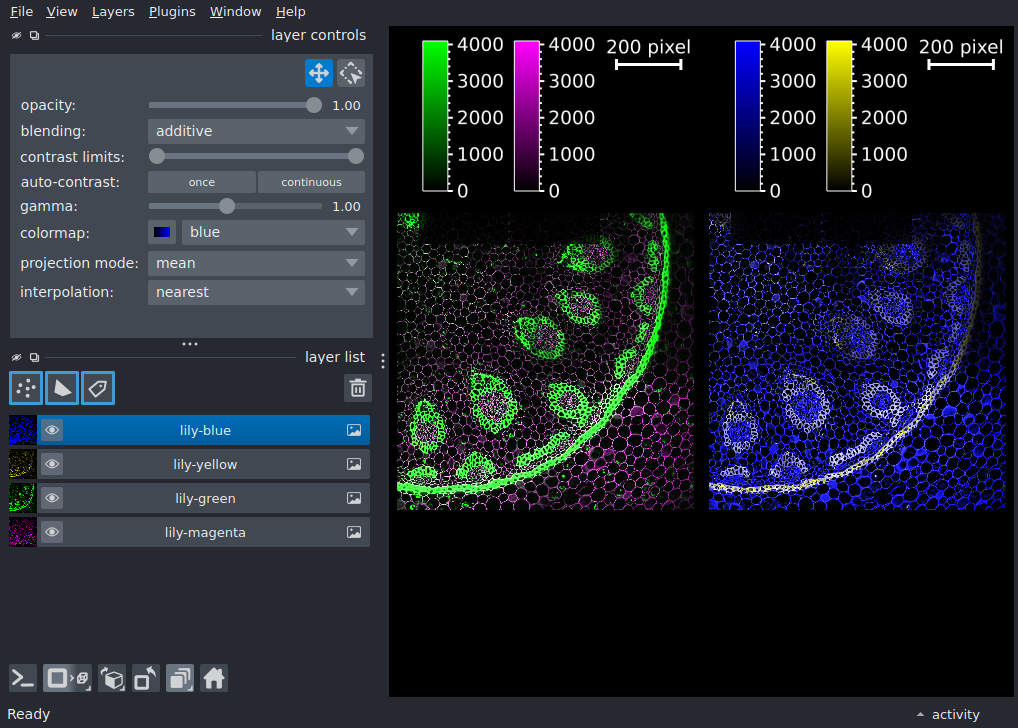Transpose the displayed dimensions

click(145, 679)
